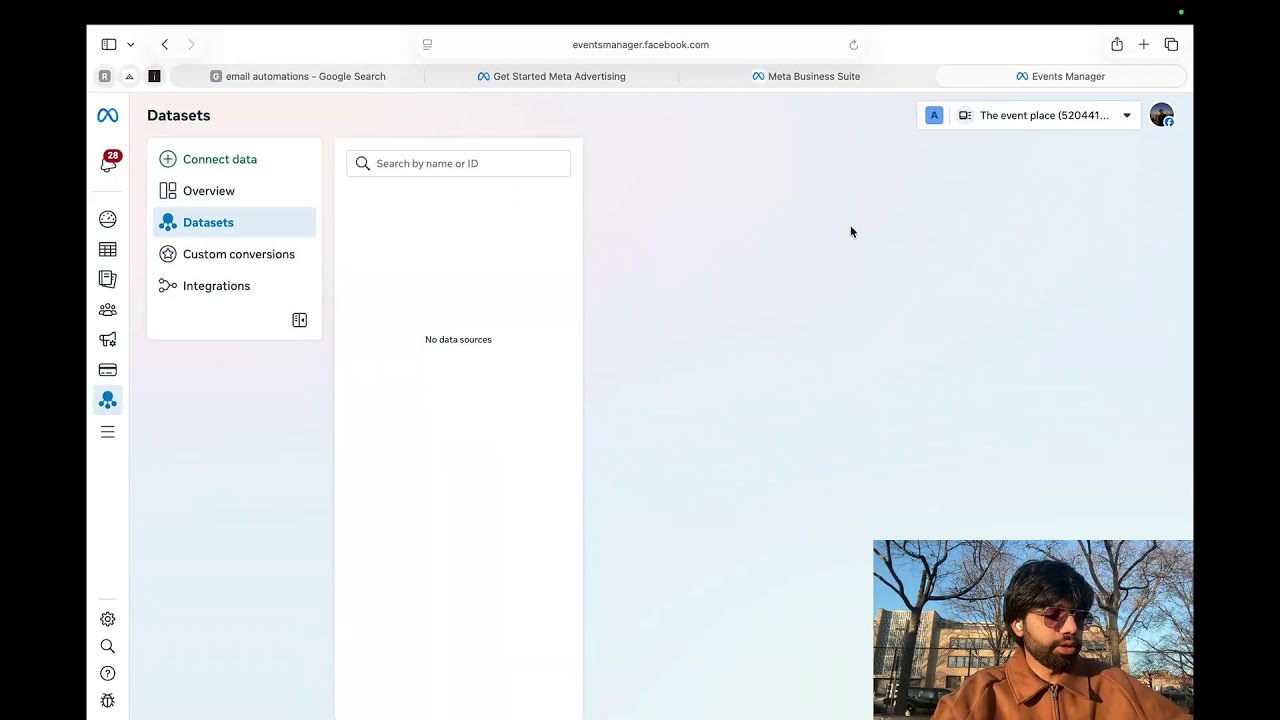This screenshot has width=1280, height=720.
Task: Switch to email automations Google Search tab
Action: click(298, 76)
